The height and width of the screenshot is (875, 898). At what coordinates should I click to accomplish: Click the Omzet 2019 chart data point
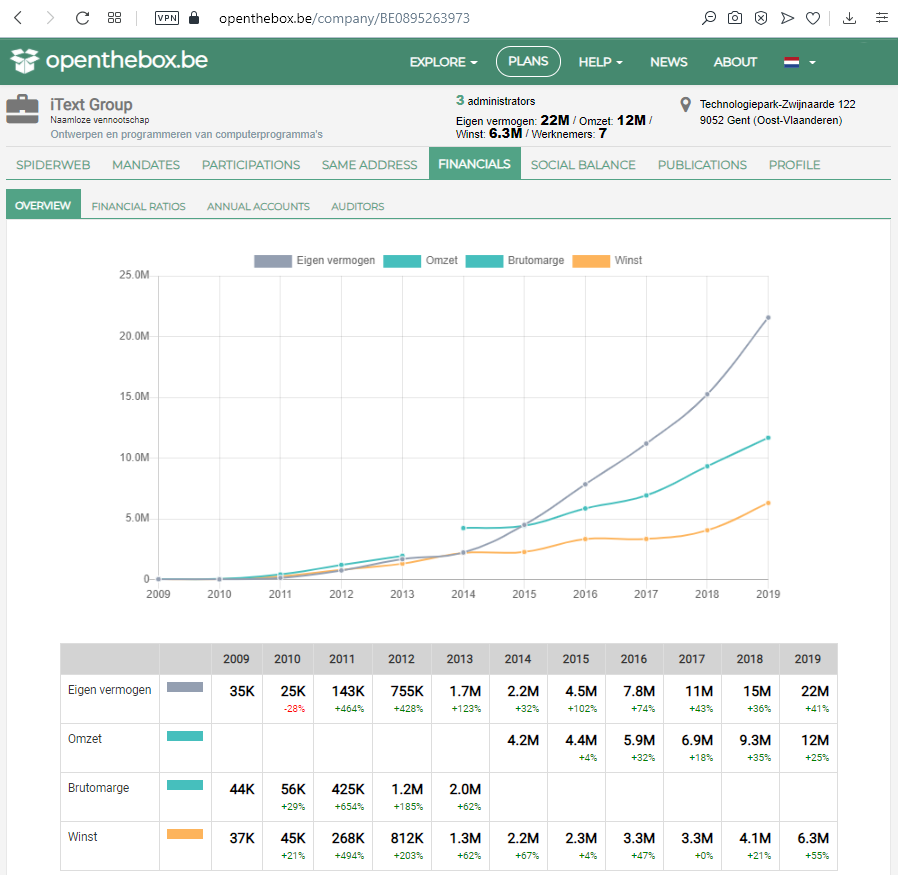768,438
